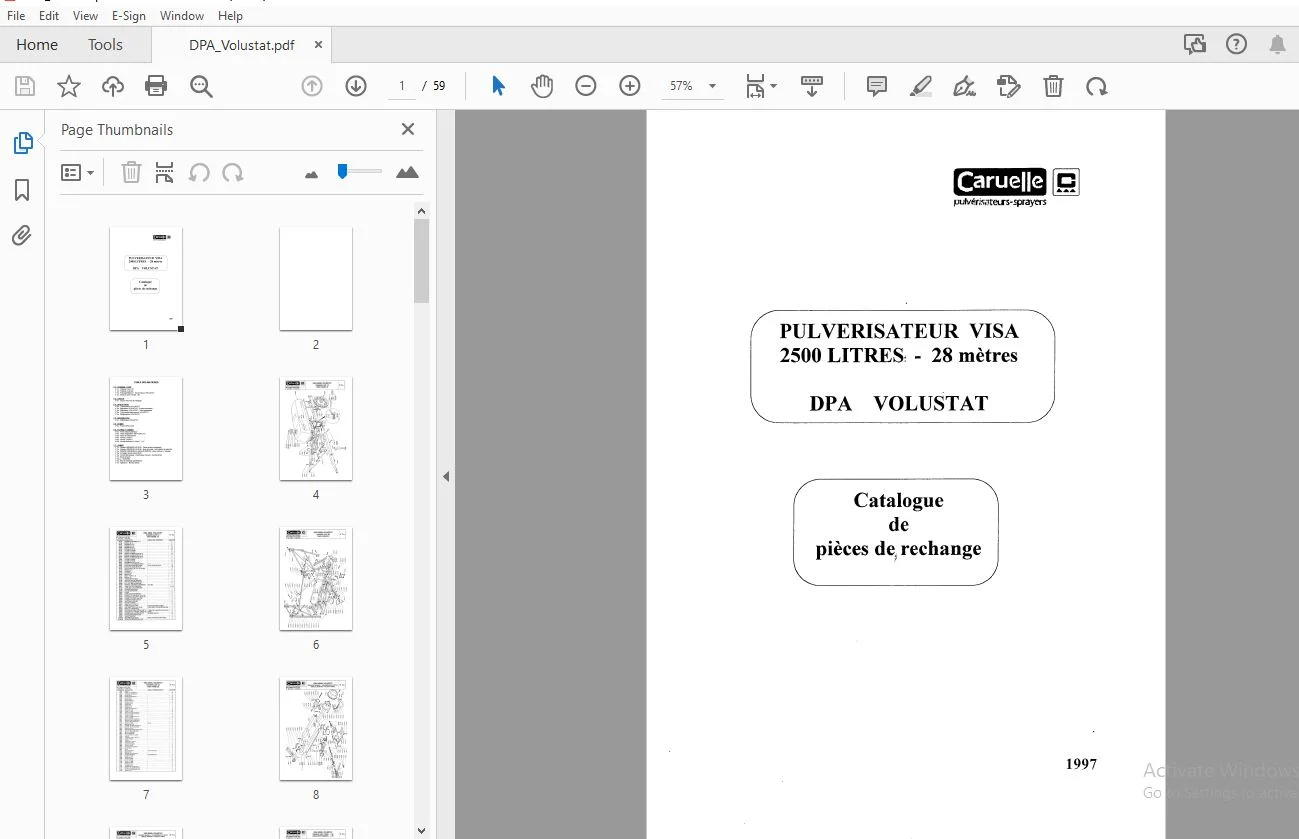
Task: Zoom in with the plus circle
Action: point(630,86)
